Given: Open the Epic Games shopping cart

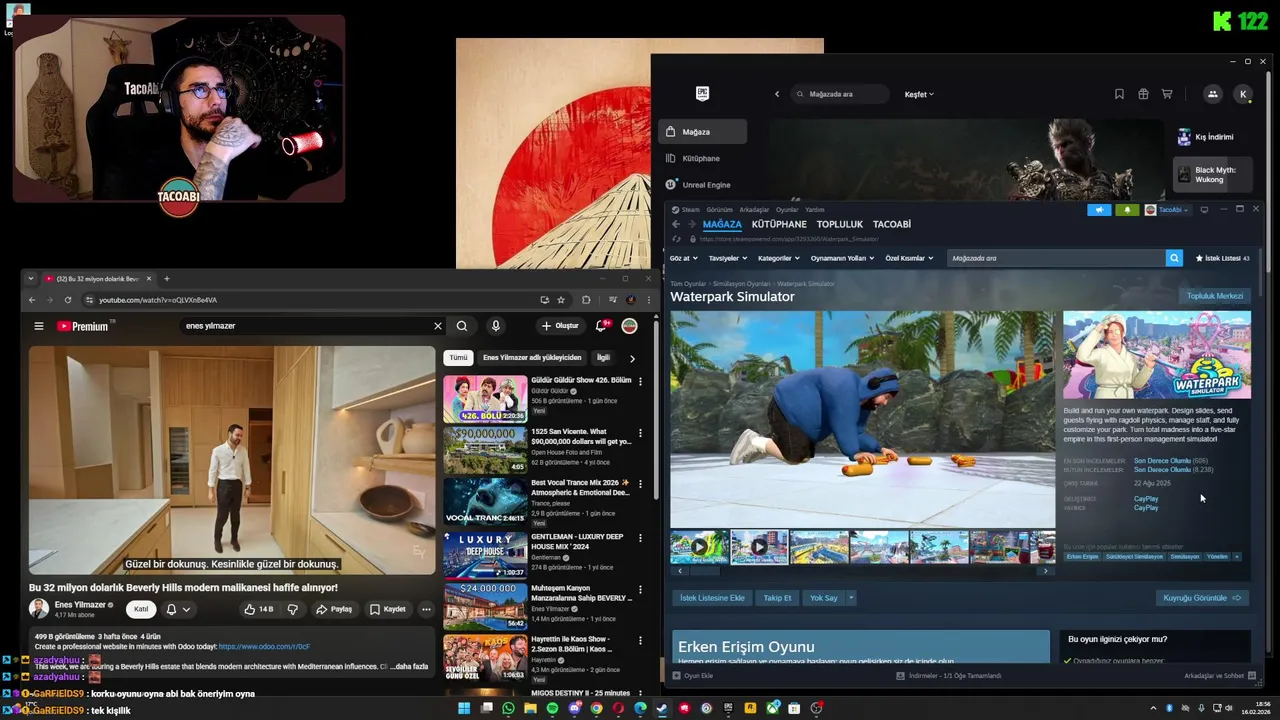Looking at the screenshot, I should [1167, 94].
